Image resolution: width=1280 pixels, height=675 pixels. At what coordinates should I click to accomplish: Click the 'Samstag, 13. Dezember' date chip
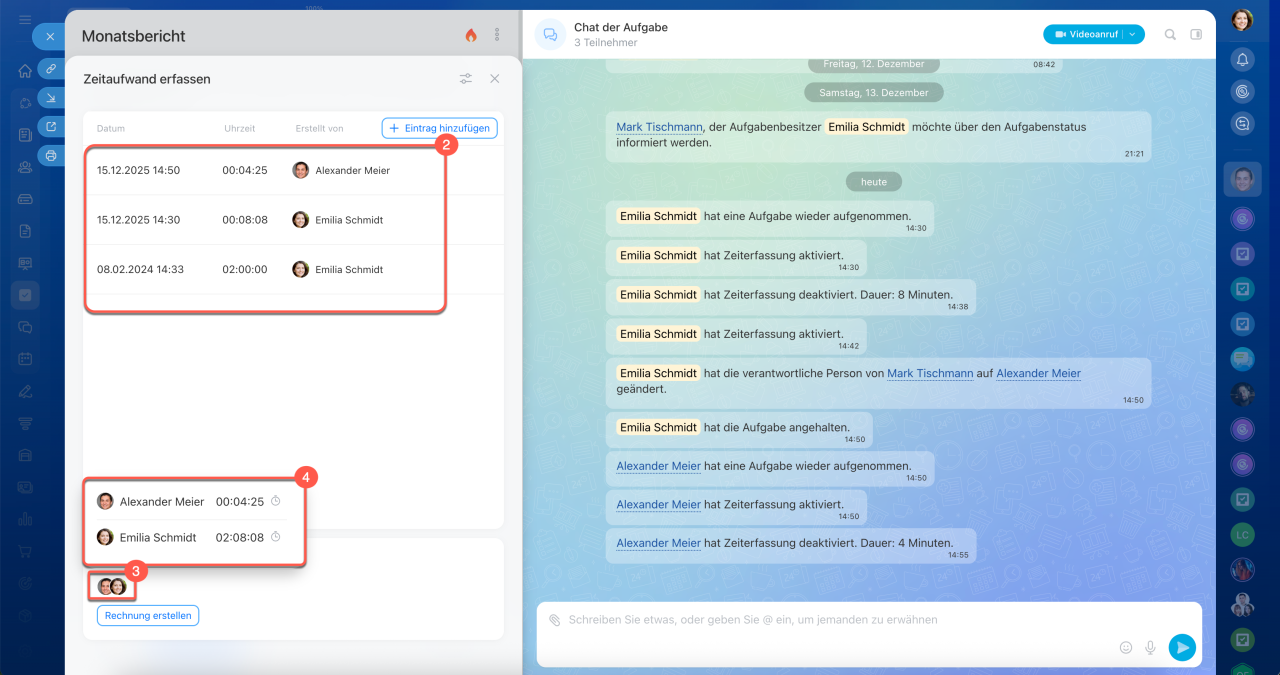pyautogui.click(x=876, y=92)
